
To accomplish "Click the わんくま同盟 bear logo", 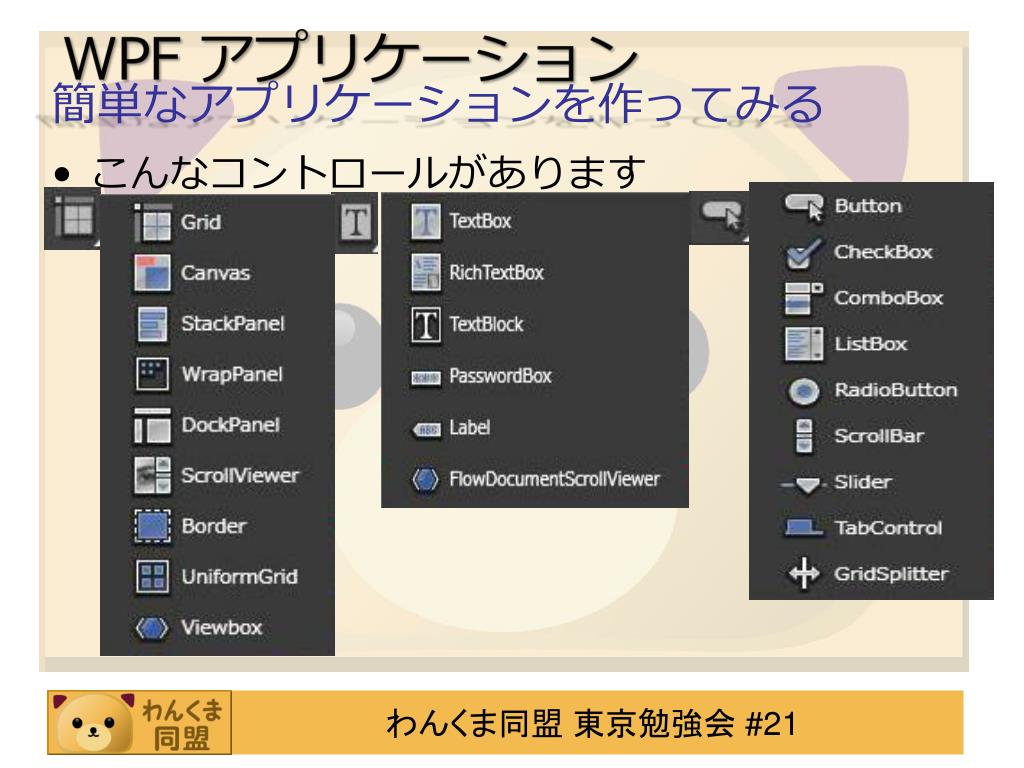I will coord(139,722).
